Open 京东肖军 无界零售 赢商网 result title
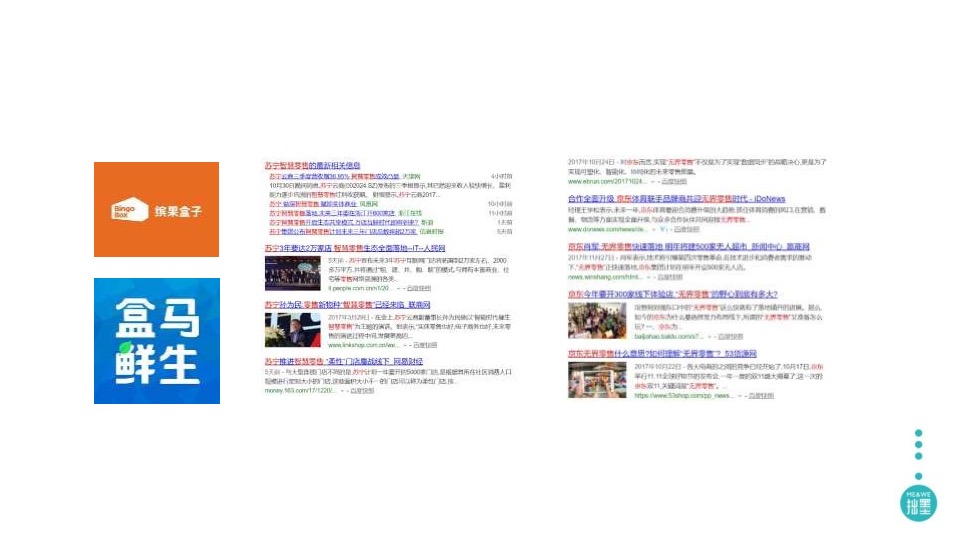Screen dimensions: 960x540 (x=688, y=246)
